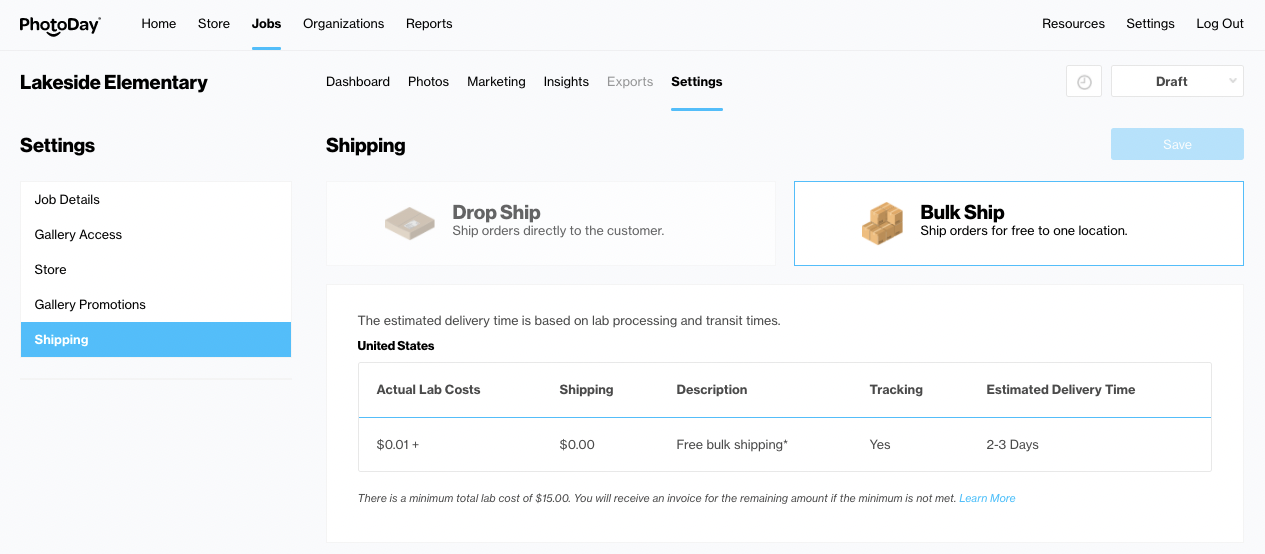
Task: Open Reports in top navigation
Action: pyautogui.click(x=429, y=24)
